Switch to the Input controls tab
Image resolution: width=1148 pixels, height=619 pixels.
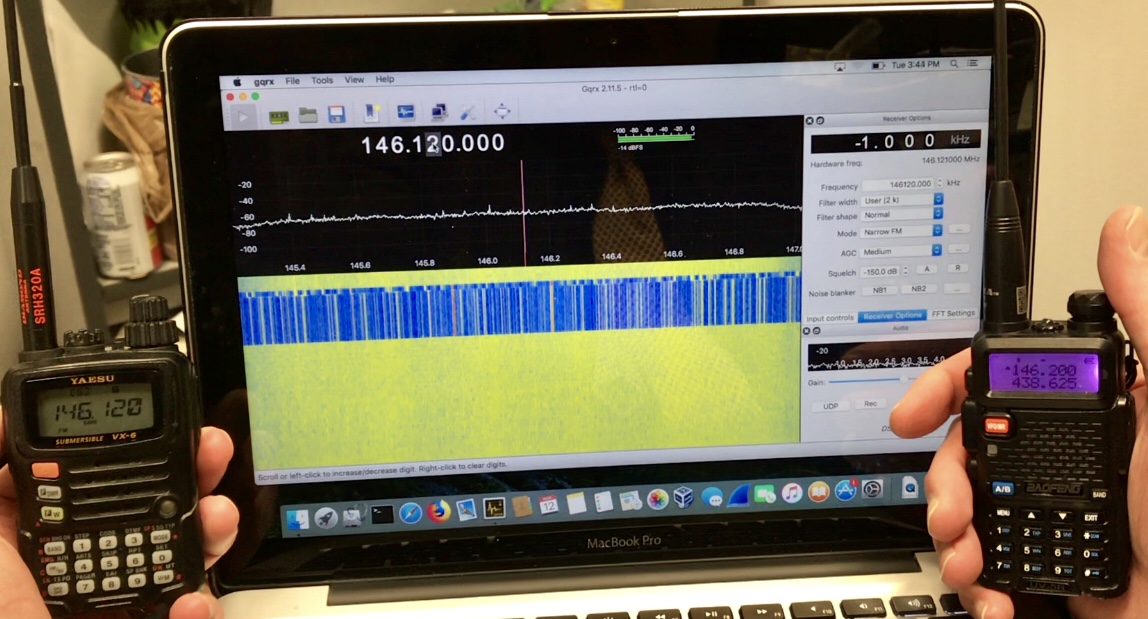coord(830,318)
